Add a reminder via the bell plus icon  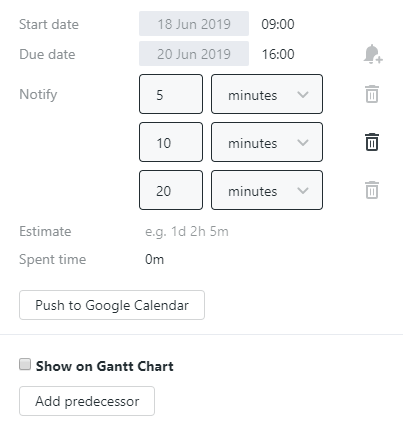[x=373, y=54]
